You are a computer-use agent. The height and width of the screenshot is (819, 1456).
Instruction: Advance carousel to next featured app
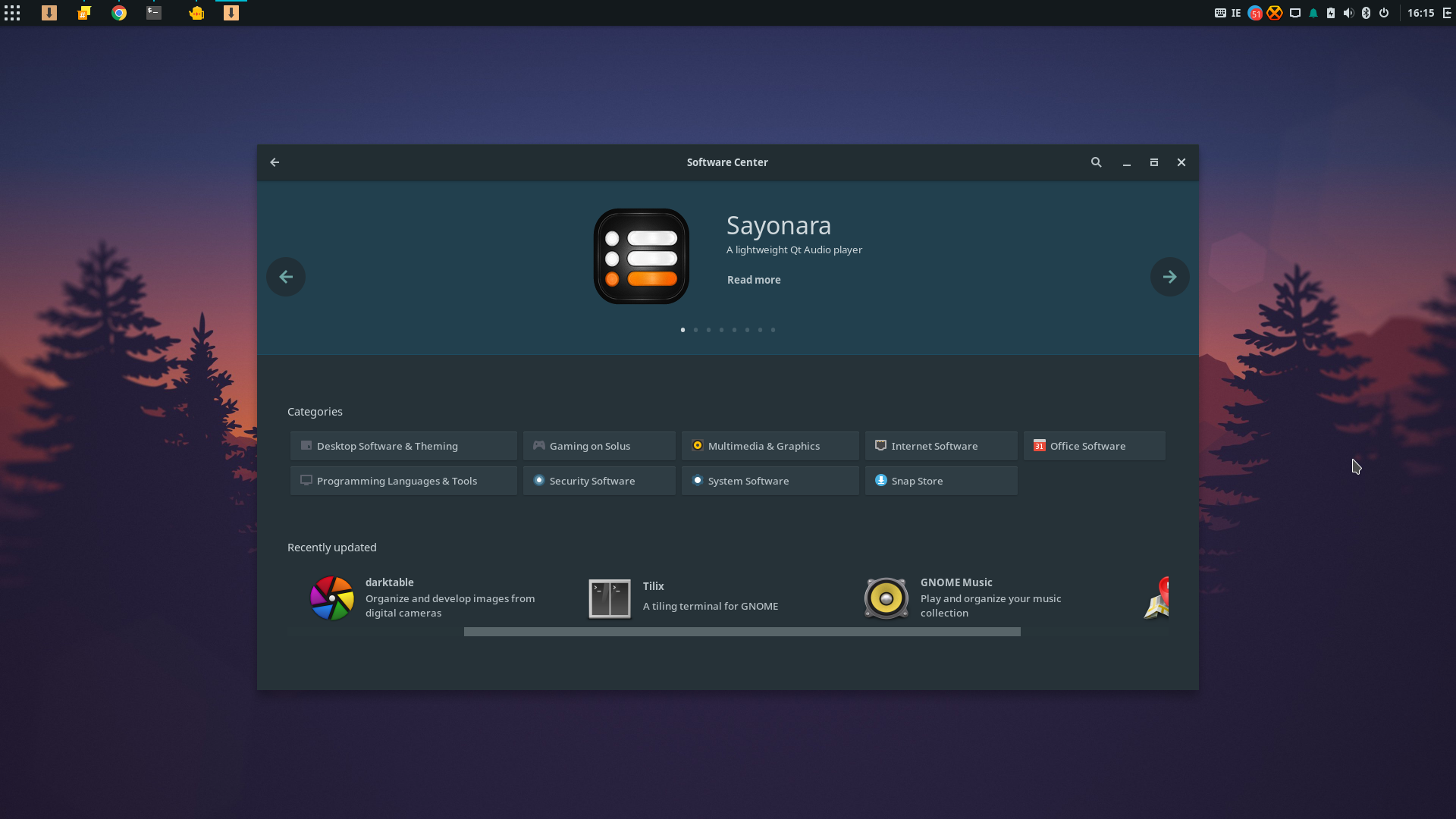1169,277
